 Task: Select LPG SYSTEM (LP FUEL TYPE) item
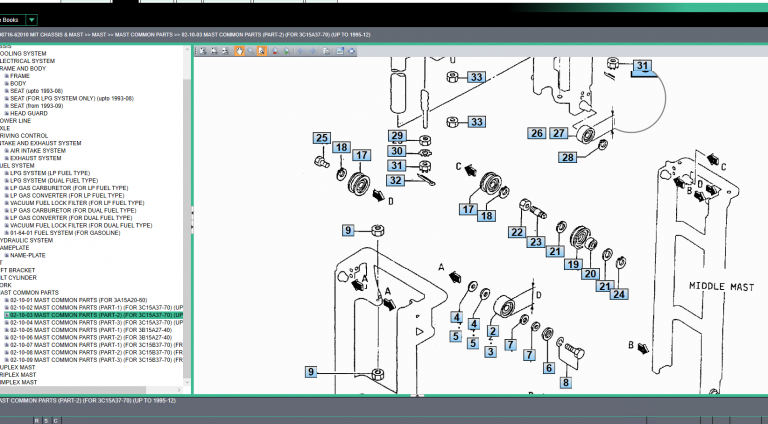point(49,173)
